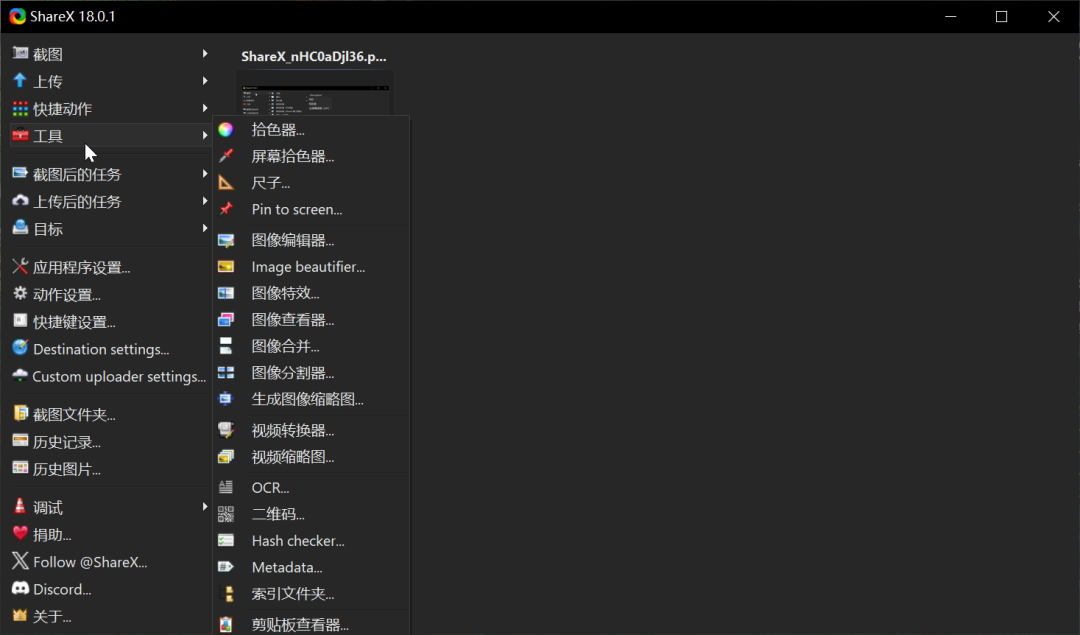This screenshot has width=1080, height=635.
Task: Expand the 调试 submenu arrow
Action: 205,507
